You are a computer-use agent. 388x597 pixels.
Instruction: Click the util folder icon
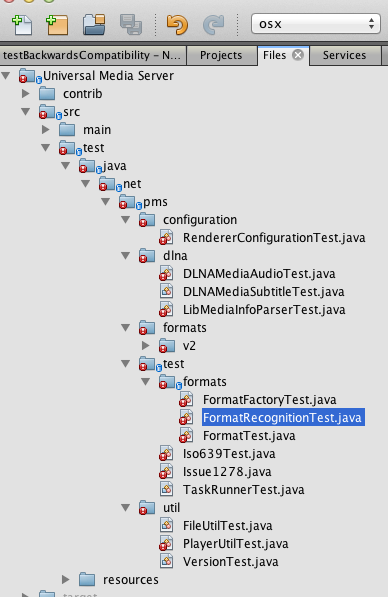(147, 507)
